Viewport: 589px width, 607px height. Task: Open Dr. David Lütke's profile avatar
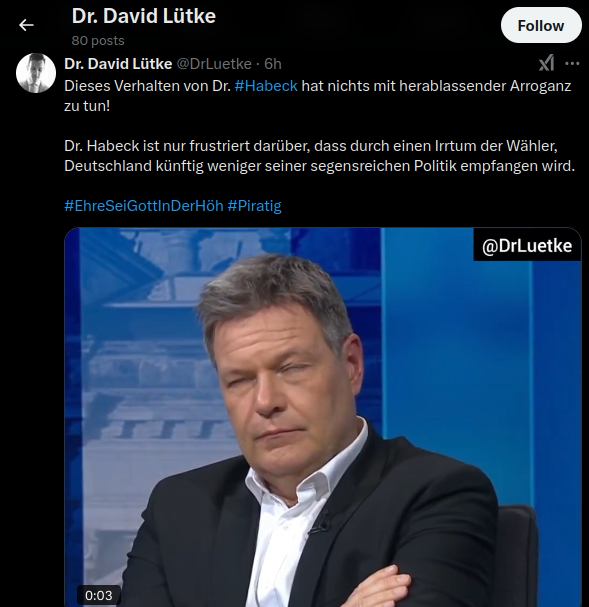(x=36, y=73)
